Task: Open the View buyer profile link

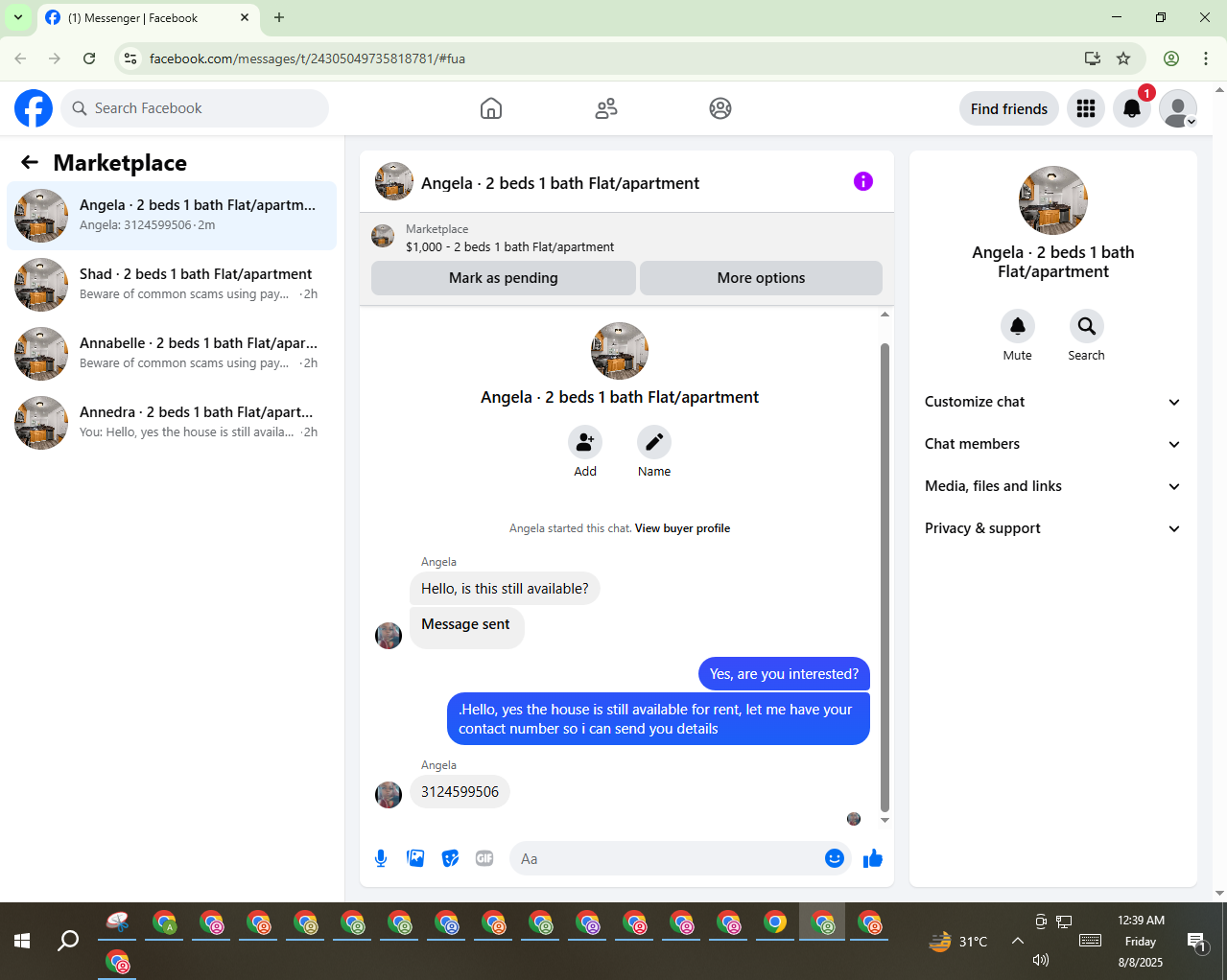Action: (682, 528)
